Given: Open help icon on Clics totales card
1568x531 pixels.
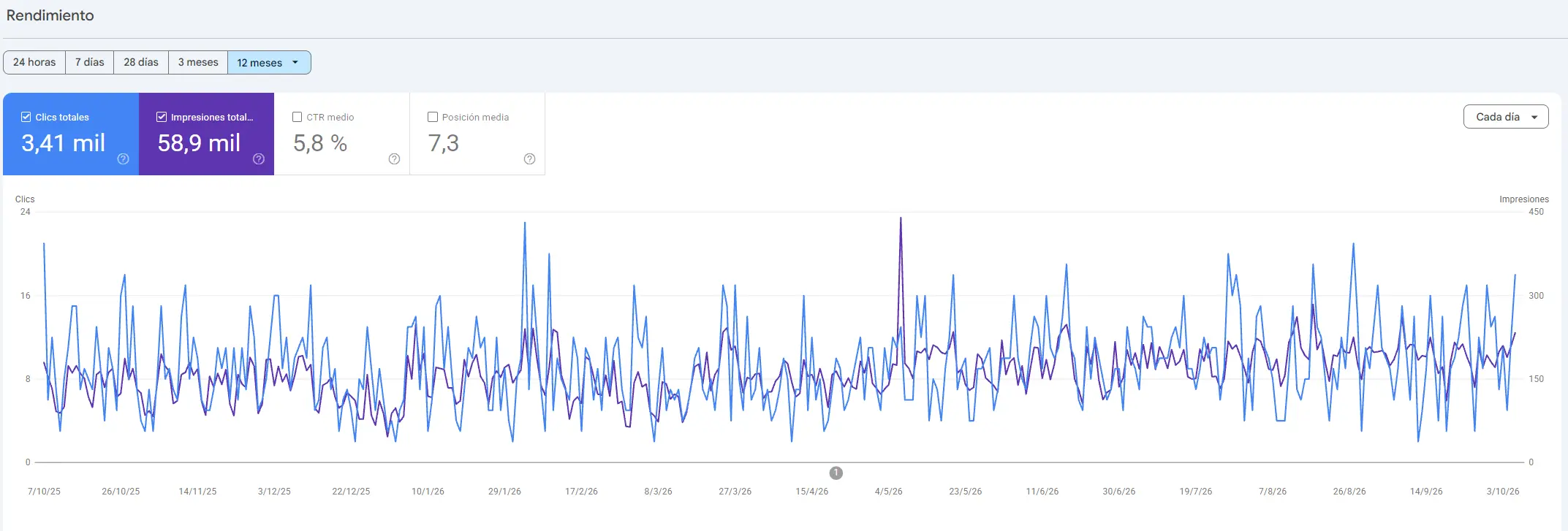Looking at the screenshot, I should (x=123, y=159).
